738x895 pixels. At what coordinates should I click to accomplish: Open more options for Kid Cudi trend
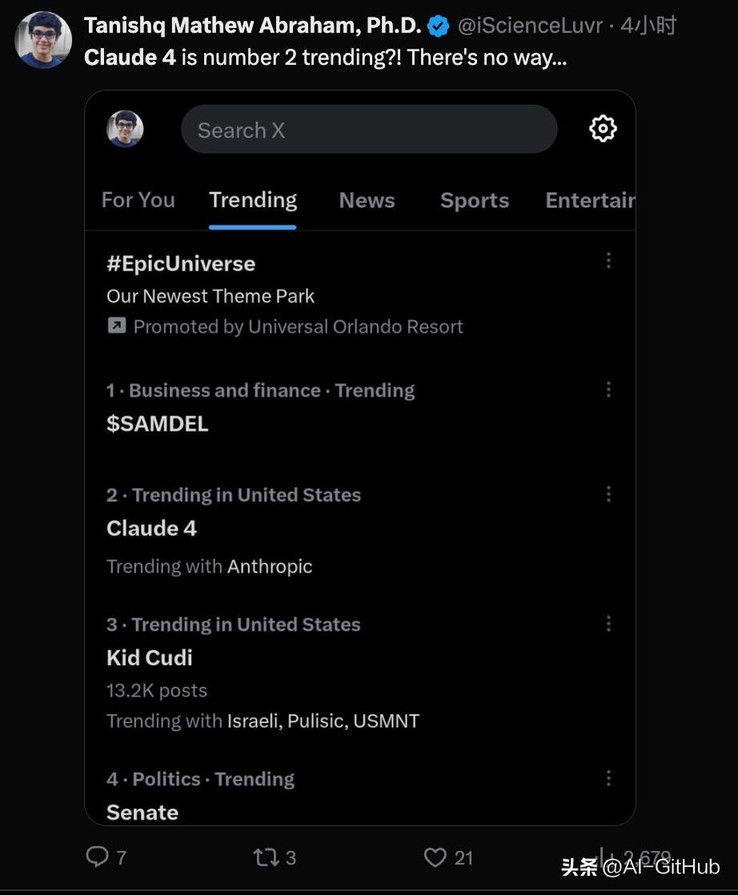point(608,623)
